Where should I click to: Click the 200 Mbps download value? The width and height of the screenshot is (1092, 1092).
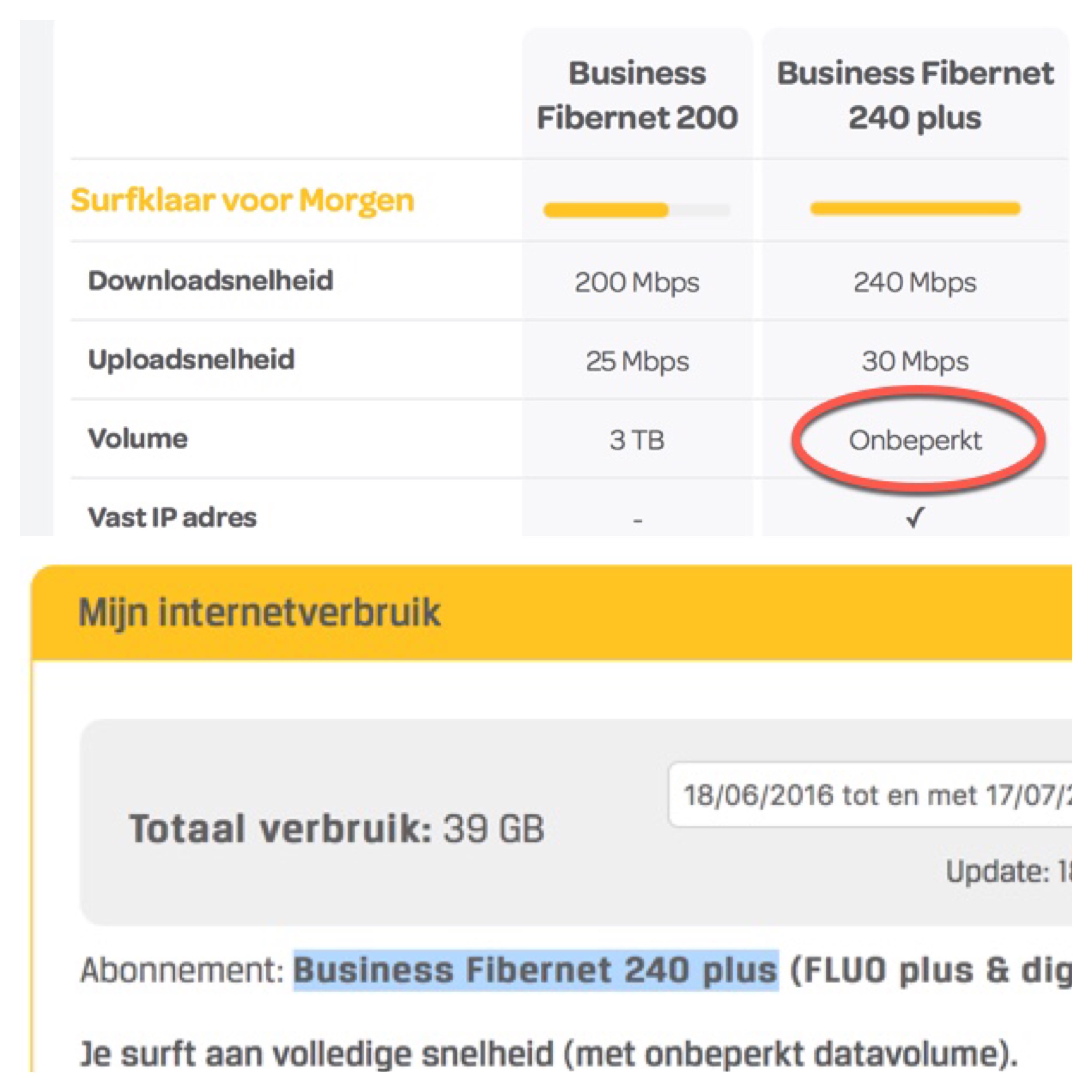pos(637,282)
